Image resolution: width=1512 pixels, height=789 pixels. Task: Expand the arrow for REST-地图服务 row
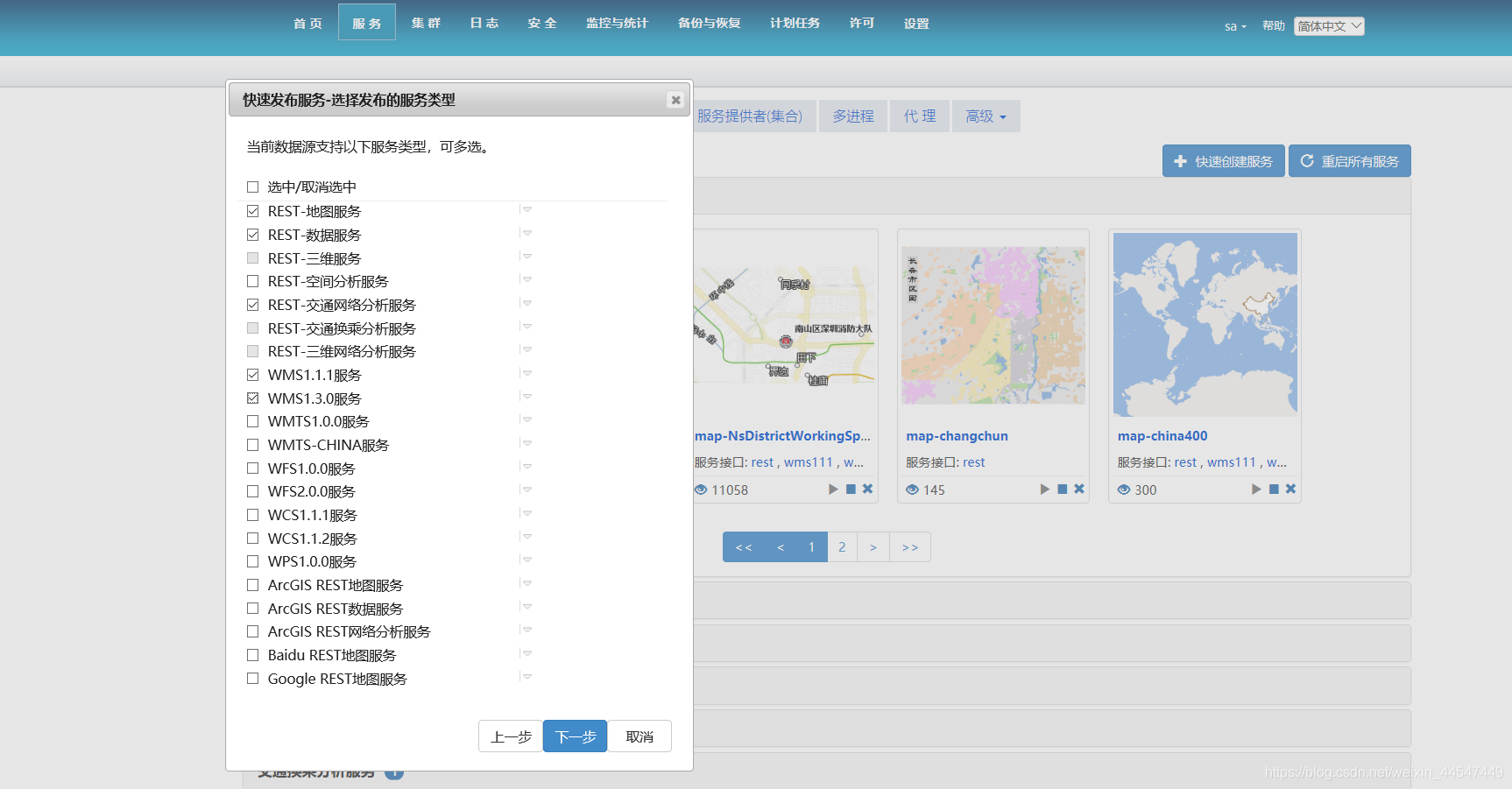tap(527, 209)
